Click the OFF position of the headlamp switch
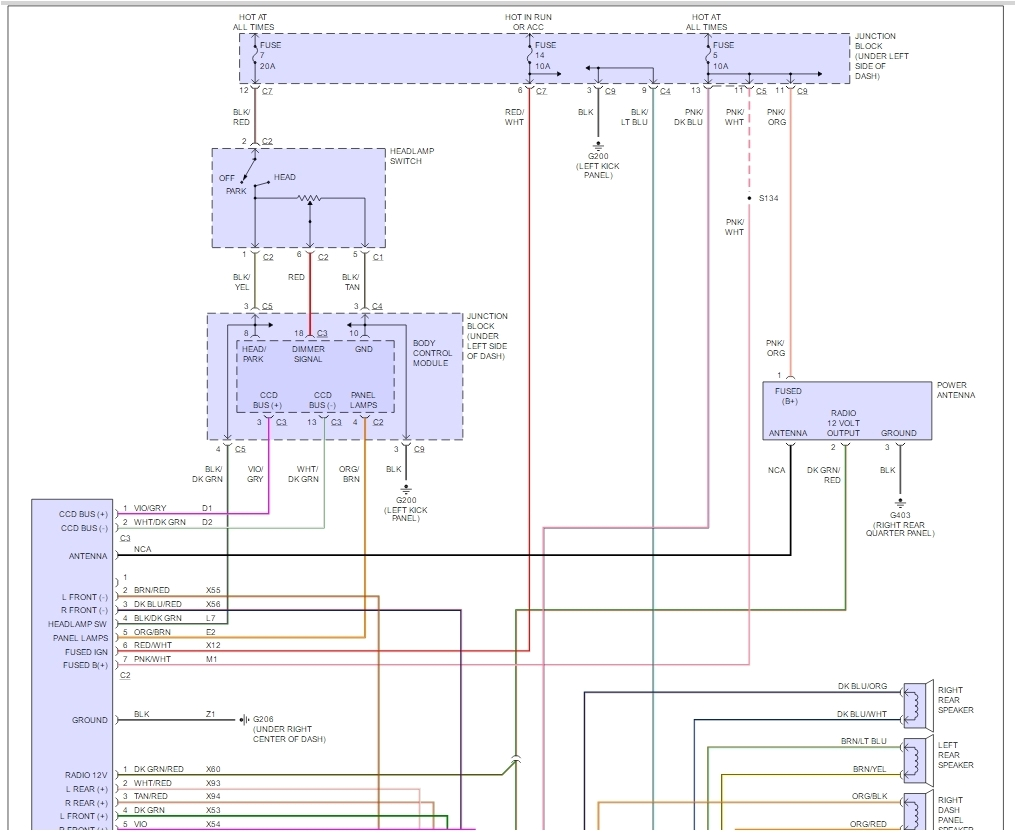The image size is (1016, 838). pyautogui.click(x=227, y=177)
